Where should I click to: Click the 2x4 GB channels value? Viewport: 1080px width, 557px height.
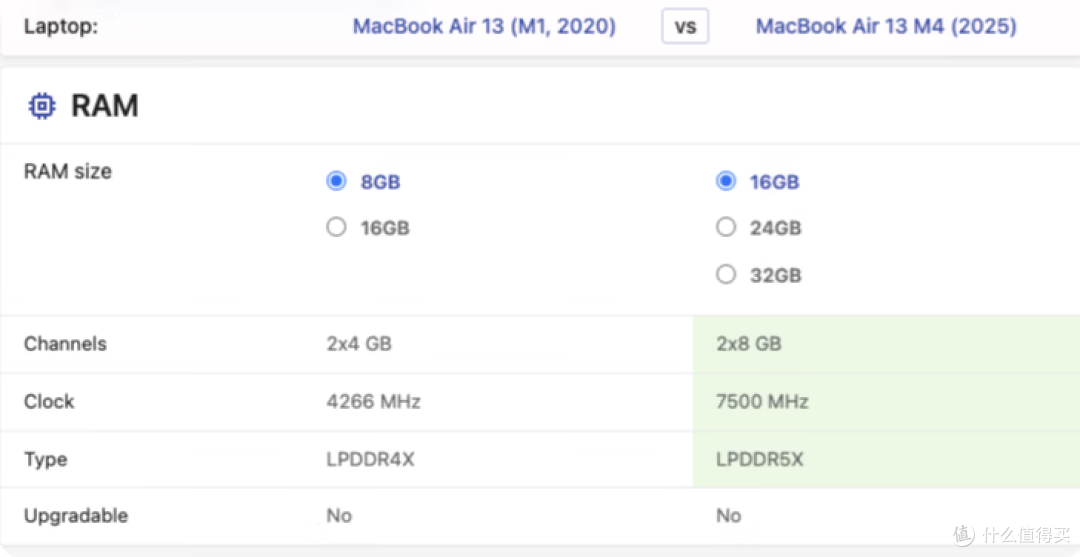click(359, 344)
